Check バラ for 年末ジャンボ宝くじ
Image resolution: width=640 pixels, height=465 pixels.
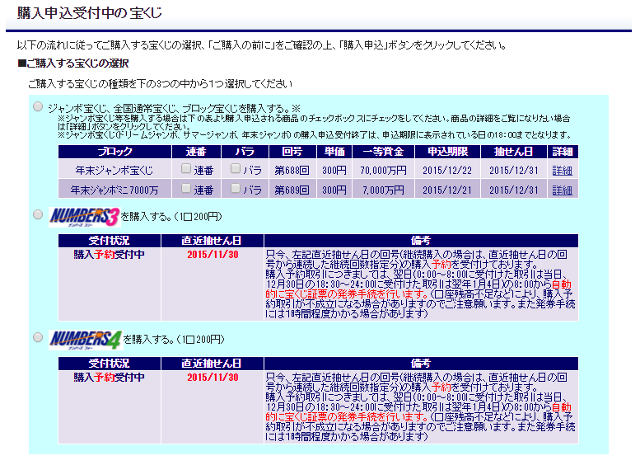pyautogui.click(x=235, y=168)
